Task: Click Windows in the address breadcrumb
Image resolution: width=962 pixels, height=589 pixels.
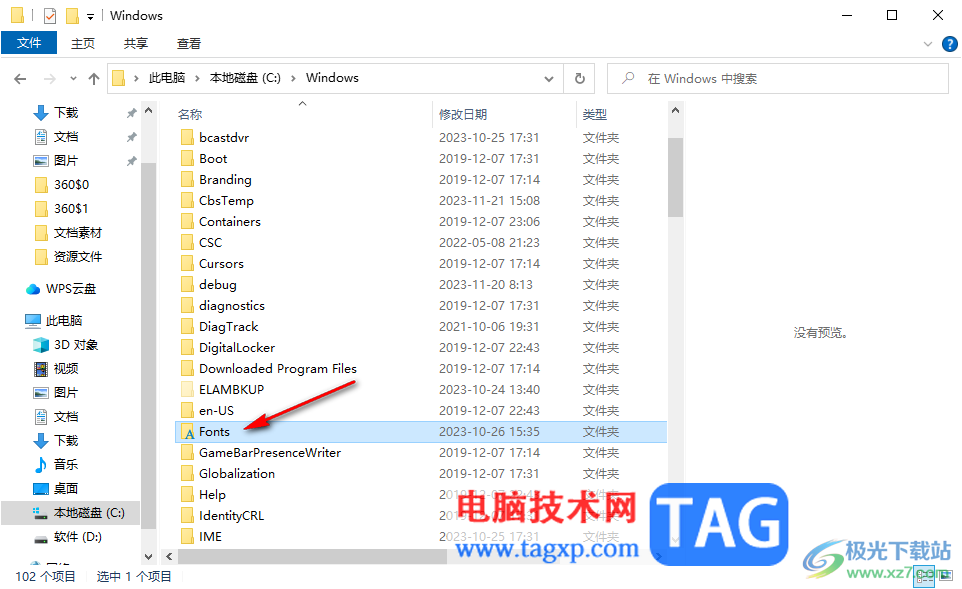Action: [332, 78]
